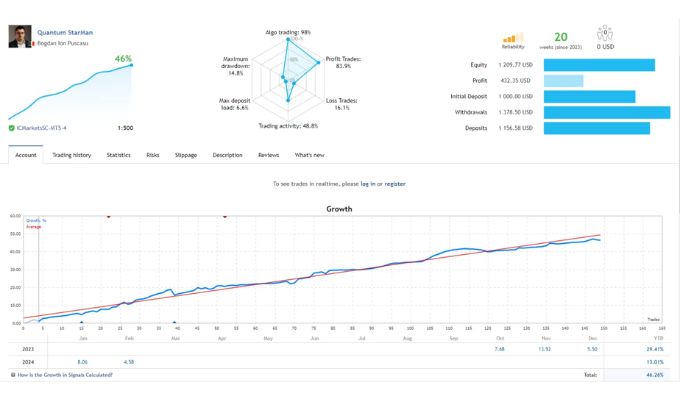This screenshot has width=680, height=400.
Task: Open the What's new tab
Action: pos(309,155)
